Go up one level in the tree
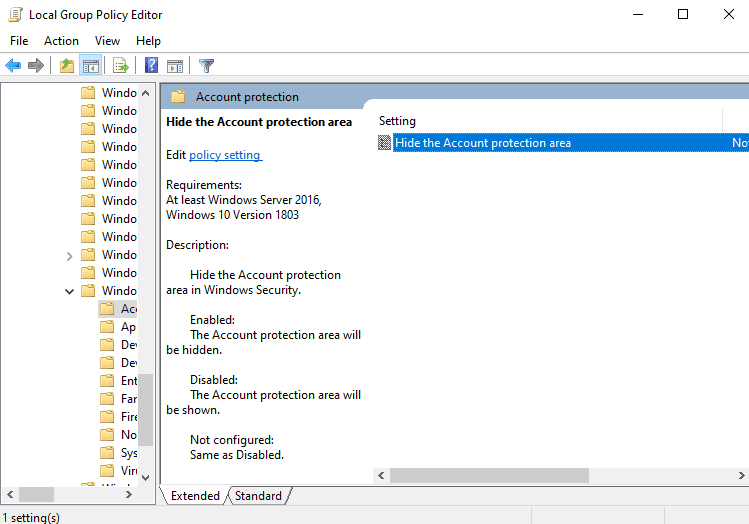The height and width of the screenshot is (524, 749). coord(67,65)
